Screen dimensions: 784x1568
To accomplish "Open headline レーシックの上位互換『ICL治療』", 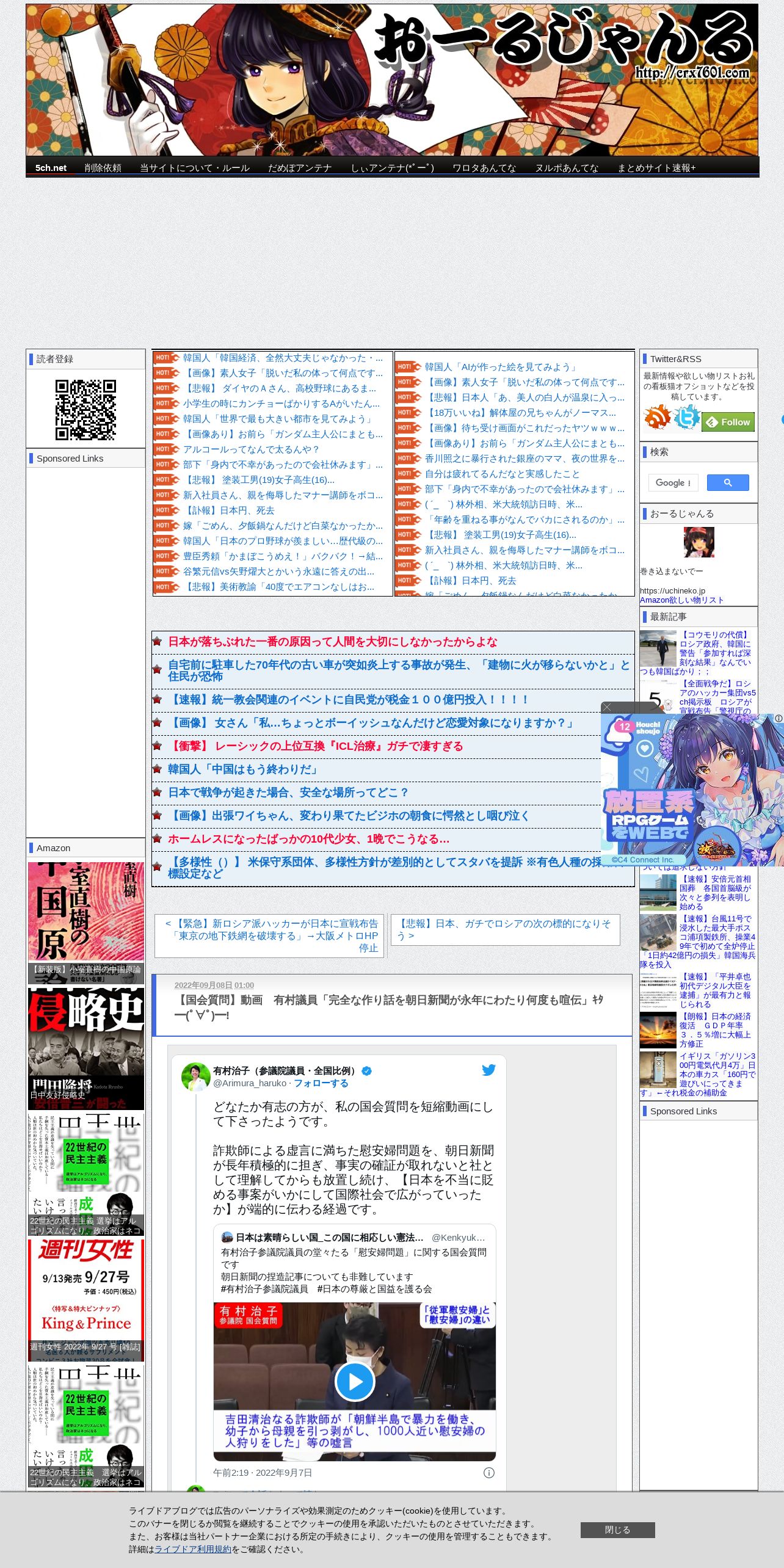I will coord(316,746).
